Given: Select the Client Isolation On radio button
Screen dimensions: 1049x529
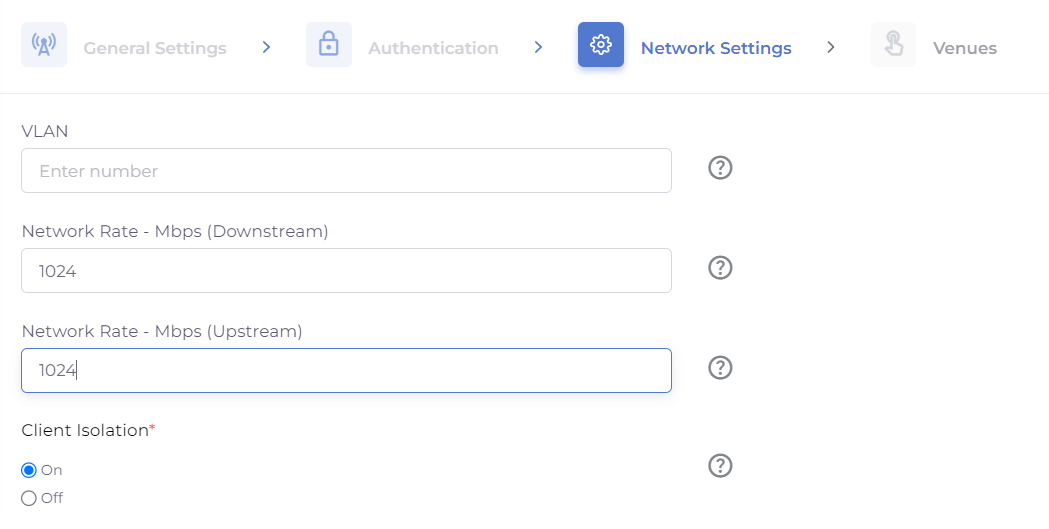Looking at the screenshot, I should [x=29, y=470].
